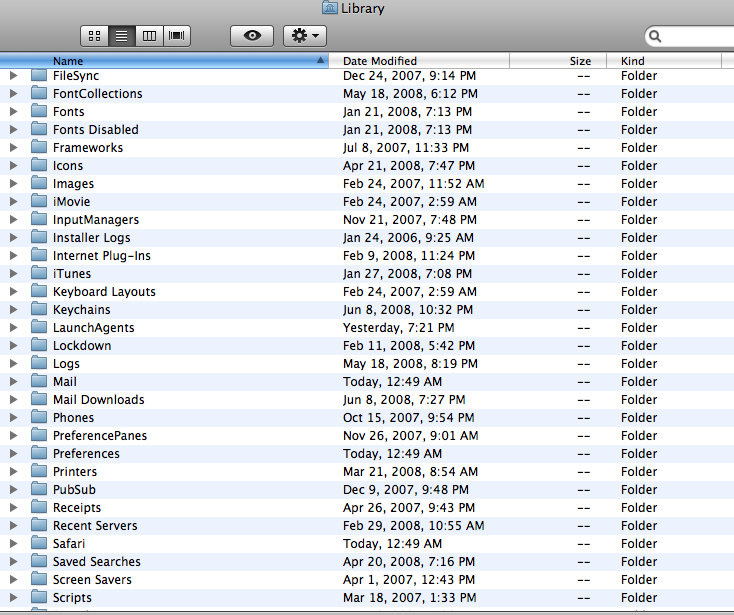Click date Yesterday, 7:21 PM
Viewport: 734px width, 615px height.
[x=398, y=328]
